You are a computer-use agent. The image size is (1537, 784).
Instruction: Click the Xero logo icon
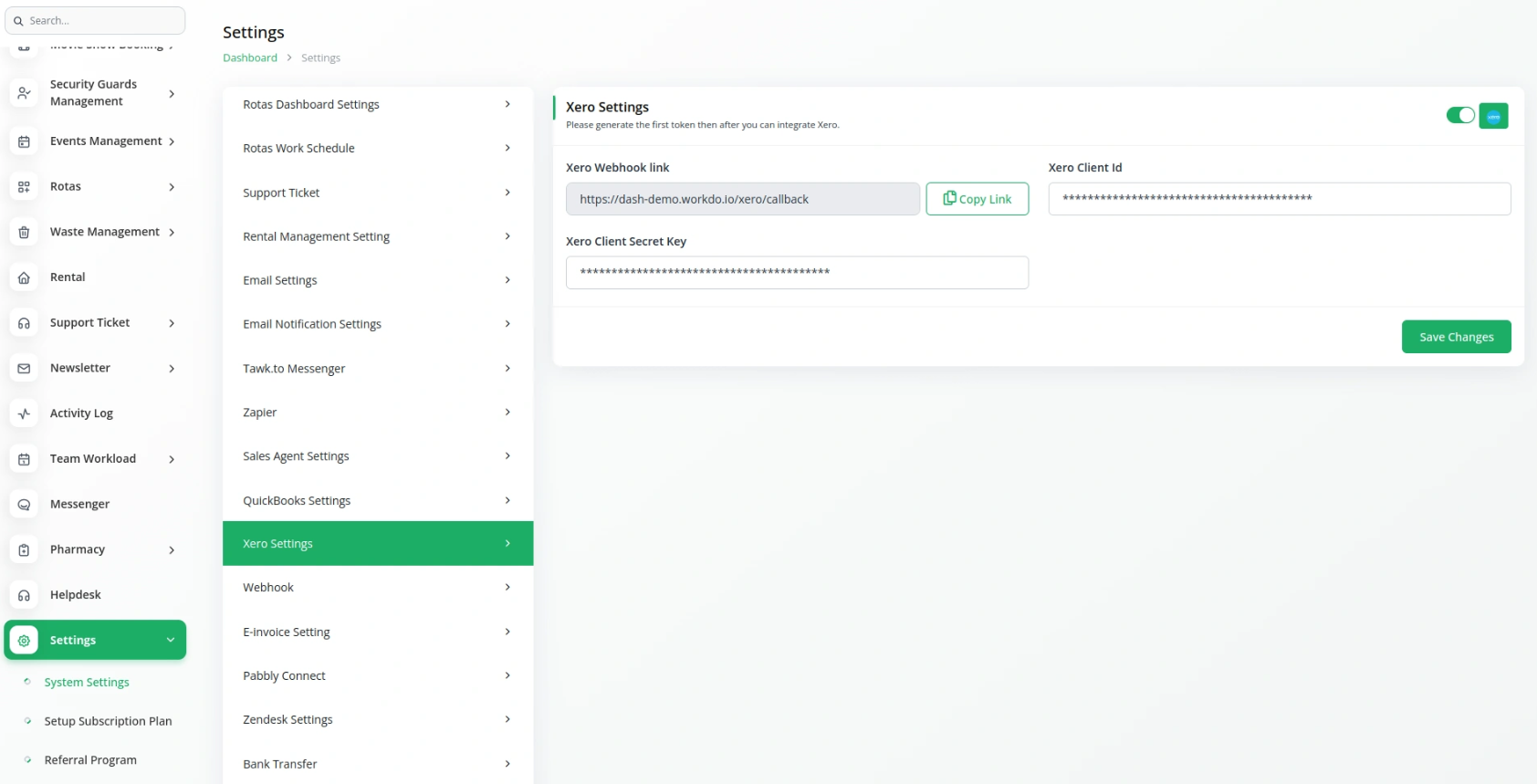1493,116
